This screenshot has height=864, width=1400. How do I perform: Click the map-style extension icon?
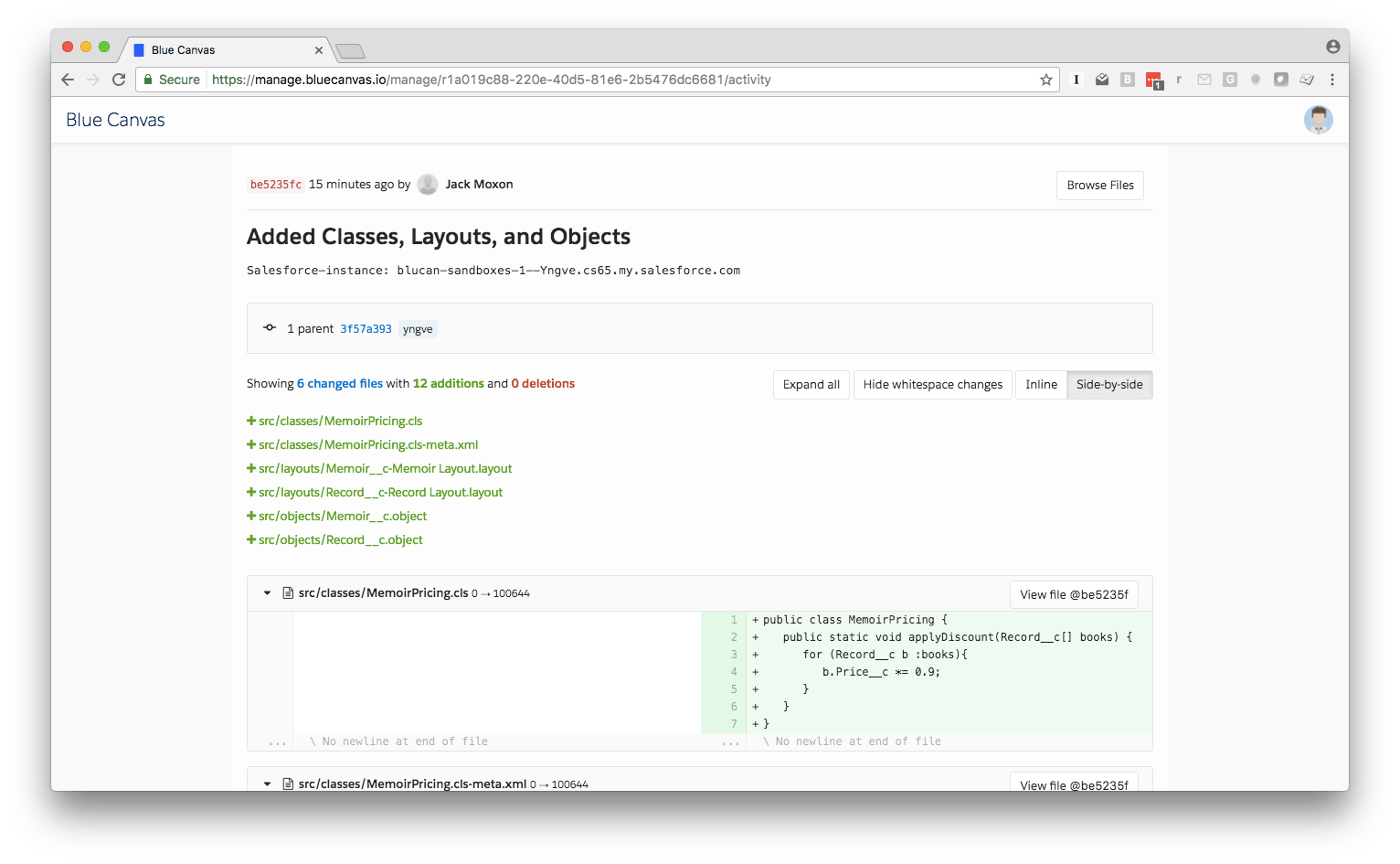tap(1307, 80)
